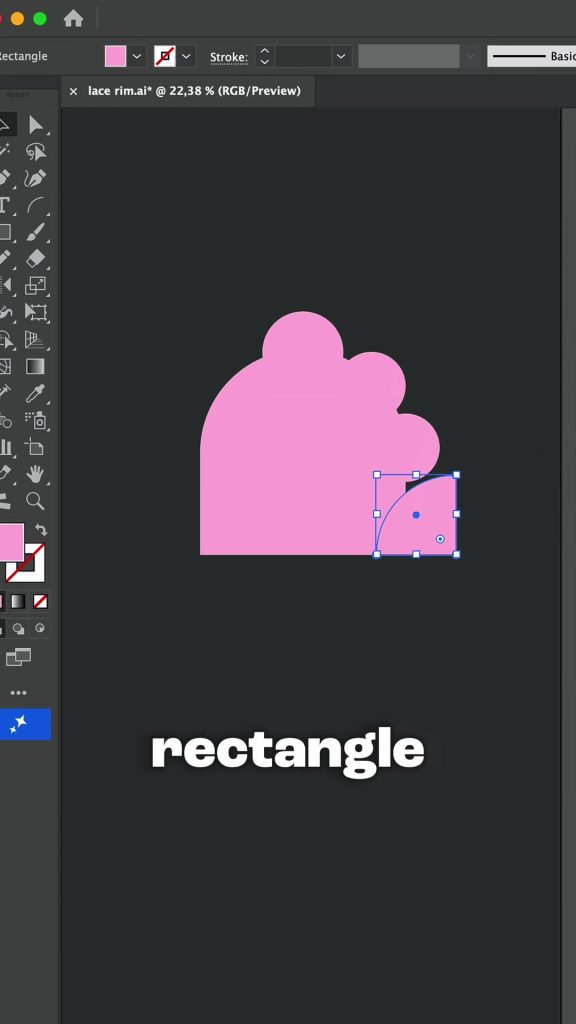576x1024 pixels.
Task: Open variable width profile selector
Action: (x=409, y=56)
